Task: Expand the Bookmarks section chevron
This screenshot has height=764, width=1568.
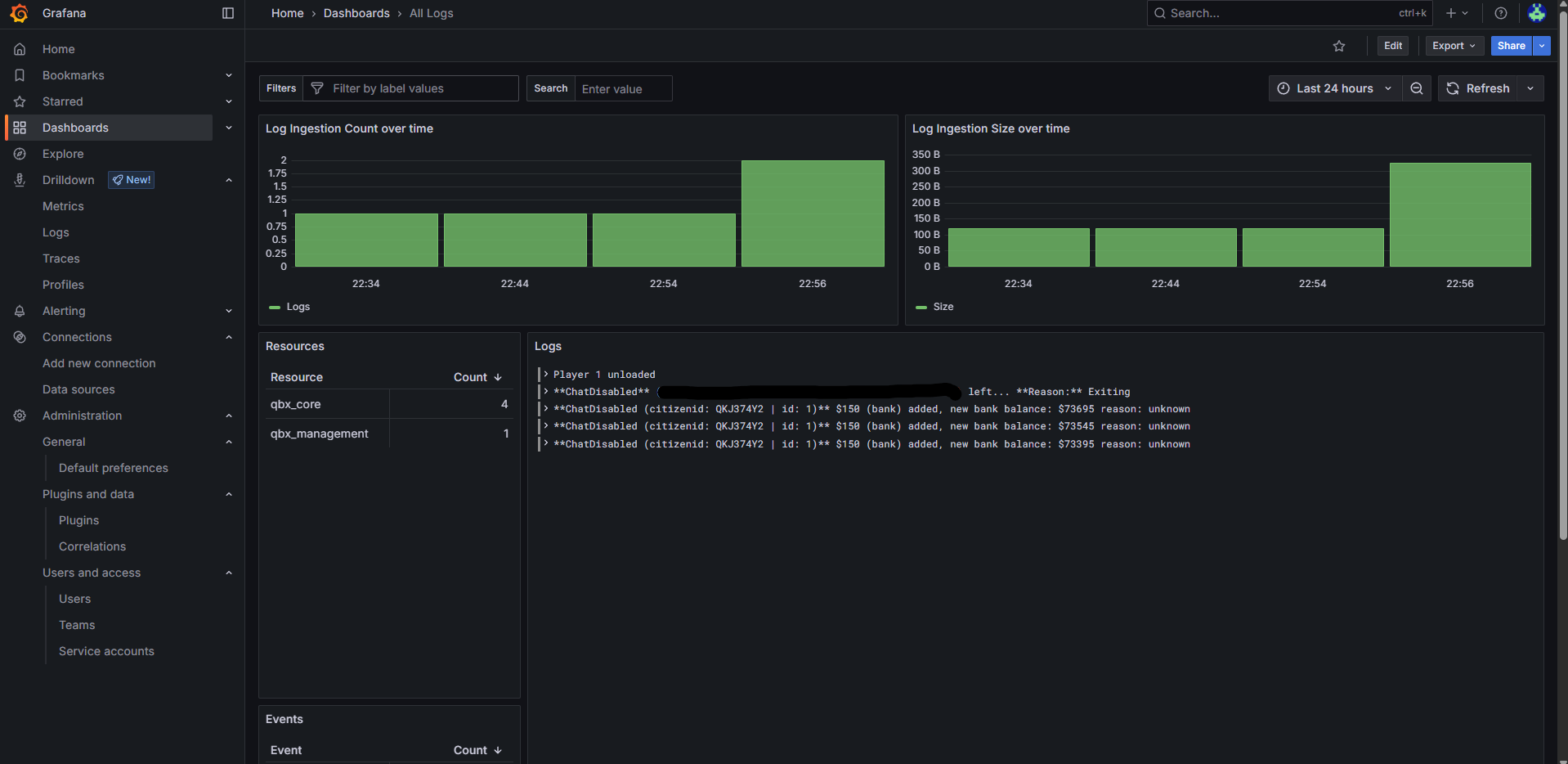Action: click(x=229, y=75)
